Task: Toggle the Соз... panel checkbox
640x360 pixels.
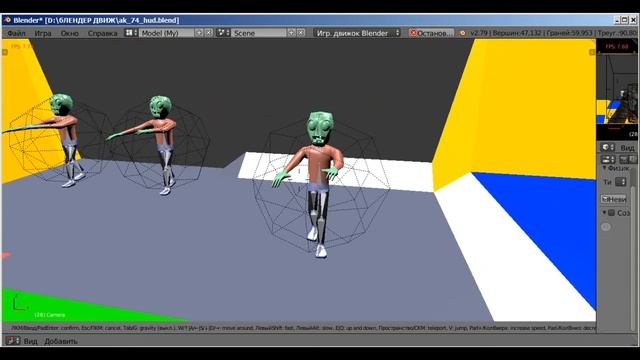Action: [611, 213]
